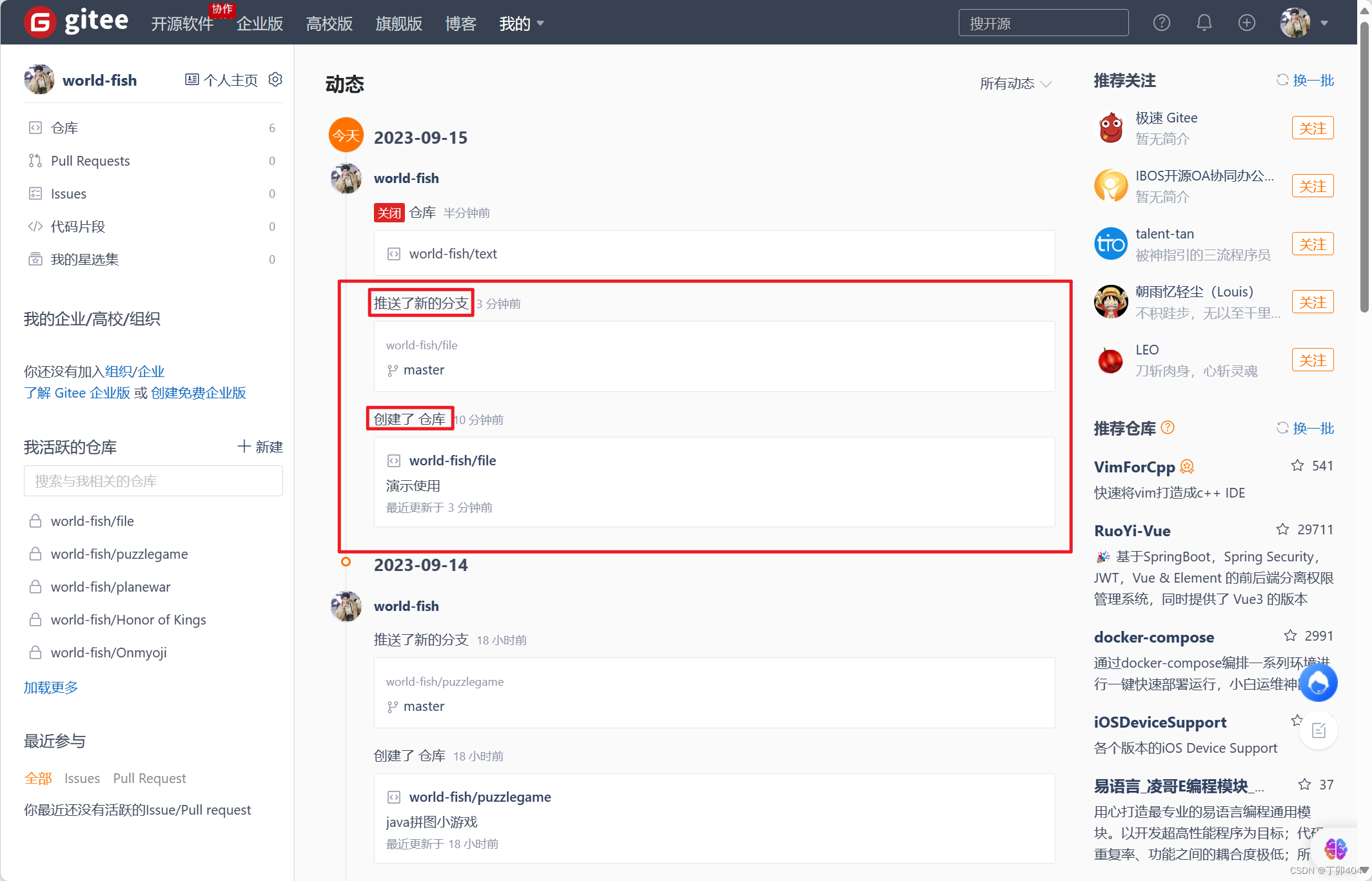Image resolution: width=1372 pixels, height=881 pixels.
Task: Select the 代码片段 sidebar icon
Action: click(35, 226)
